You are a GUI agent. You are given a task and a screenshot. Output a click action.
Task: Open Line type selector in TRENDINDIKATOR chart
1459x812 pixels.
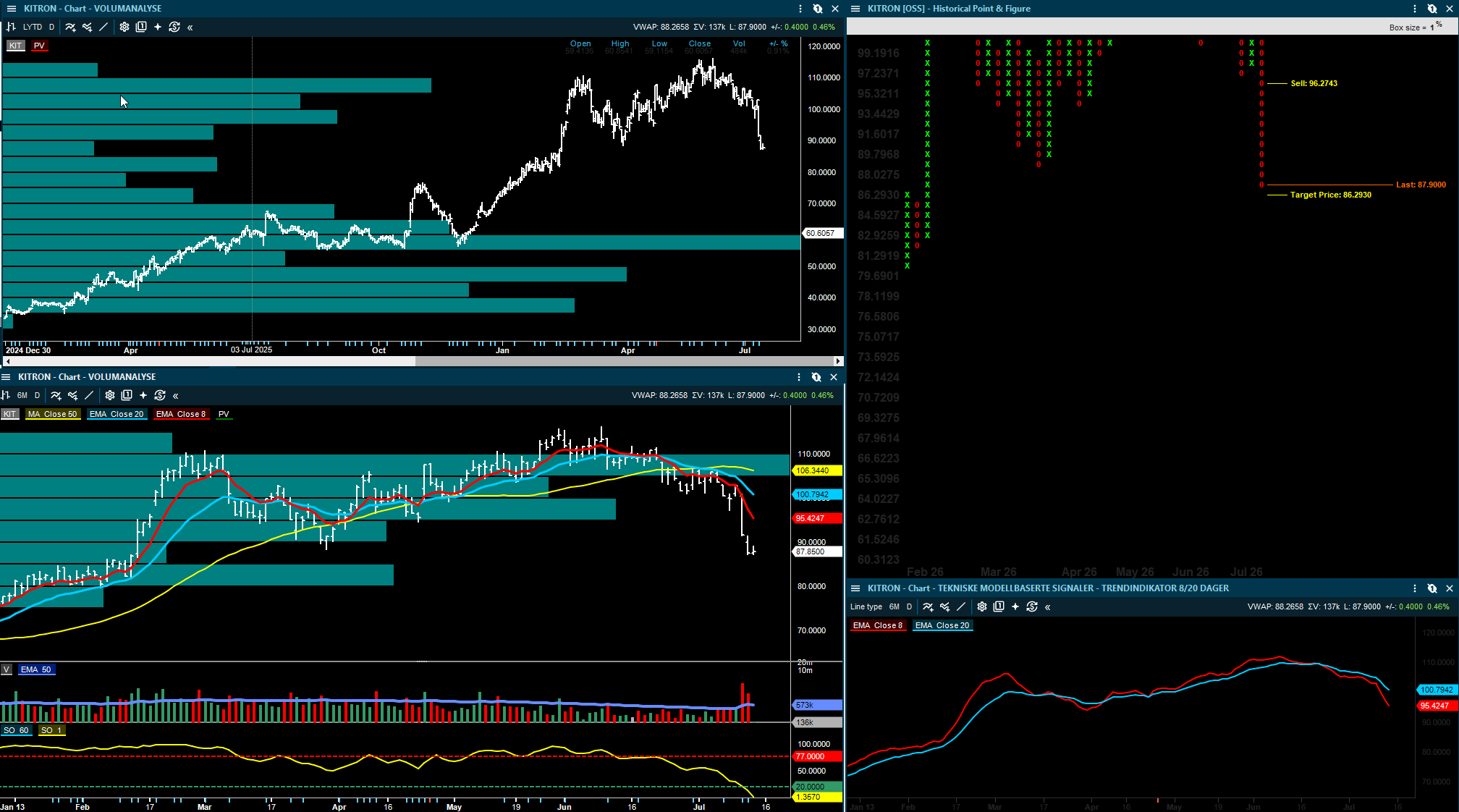(866, 606)
